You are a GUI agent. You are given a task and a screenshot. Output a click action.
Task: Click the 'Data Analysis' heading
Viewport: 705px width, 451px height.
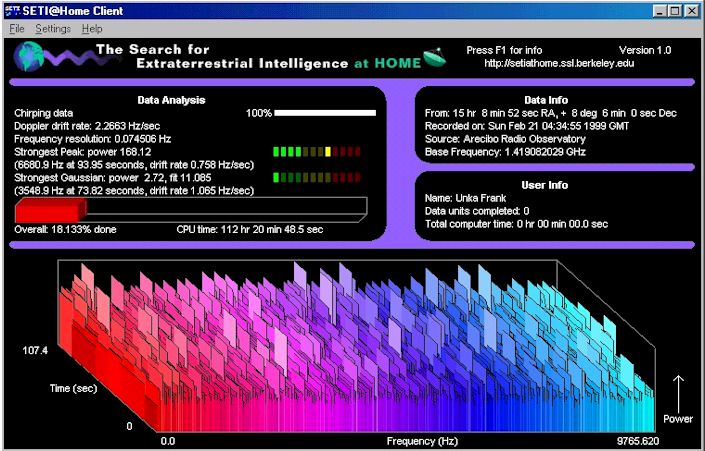click(x=171, y=100)
